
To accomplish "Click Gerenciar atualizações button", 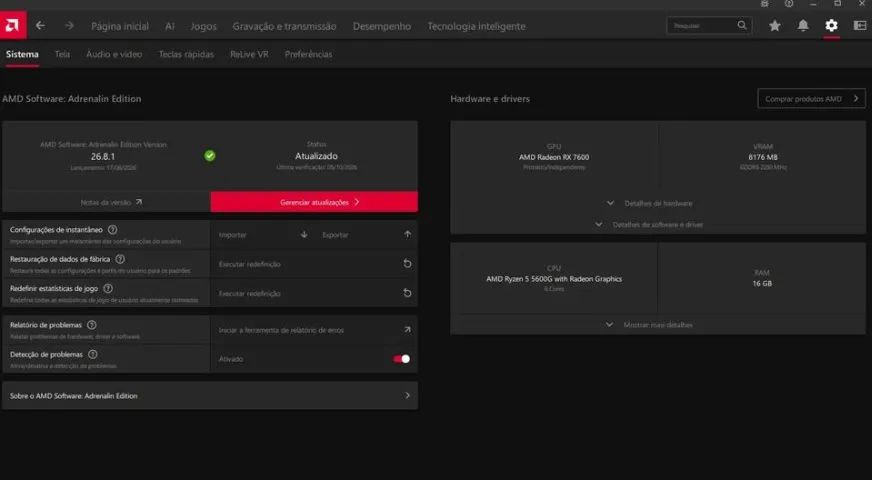I will (x=314, y=202).
